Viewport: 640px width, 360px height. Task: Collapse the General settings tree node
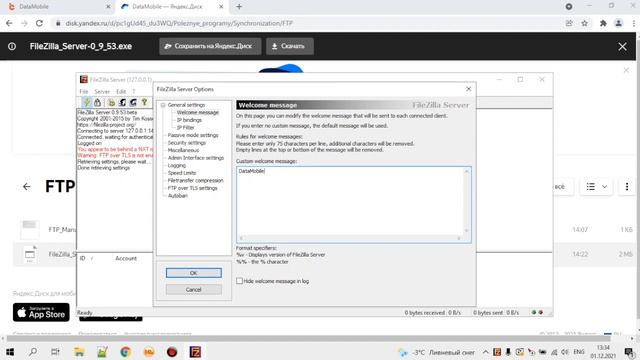(x=163, y=105)
